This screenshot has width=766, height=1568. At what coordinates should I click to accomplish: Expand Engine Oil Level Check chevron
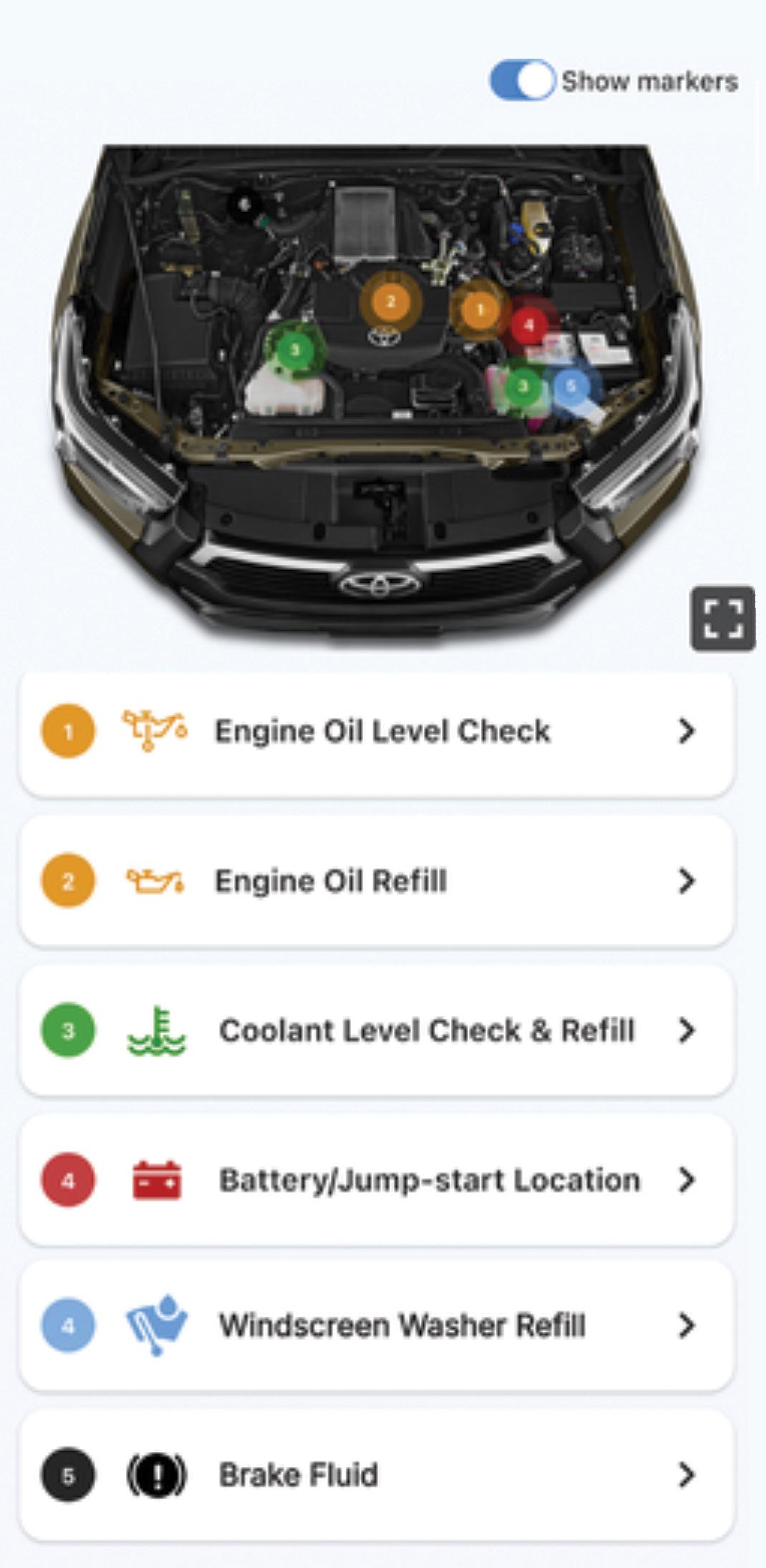(x=686, y=730)
